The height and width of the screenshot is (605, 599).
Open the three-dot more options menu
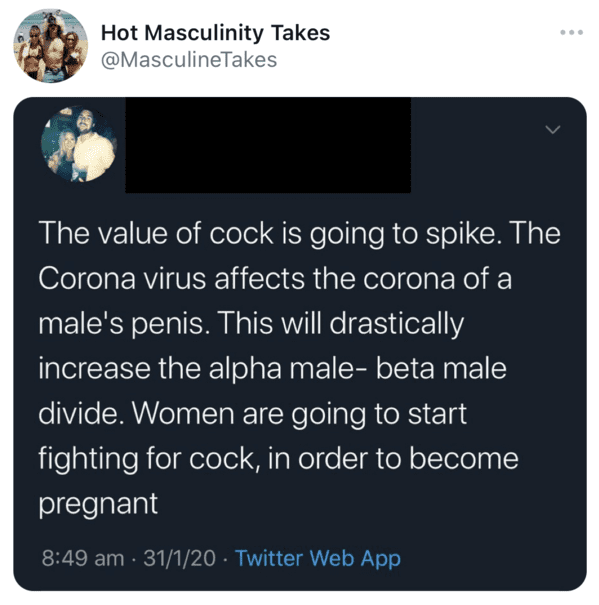coord(572,32)
